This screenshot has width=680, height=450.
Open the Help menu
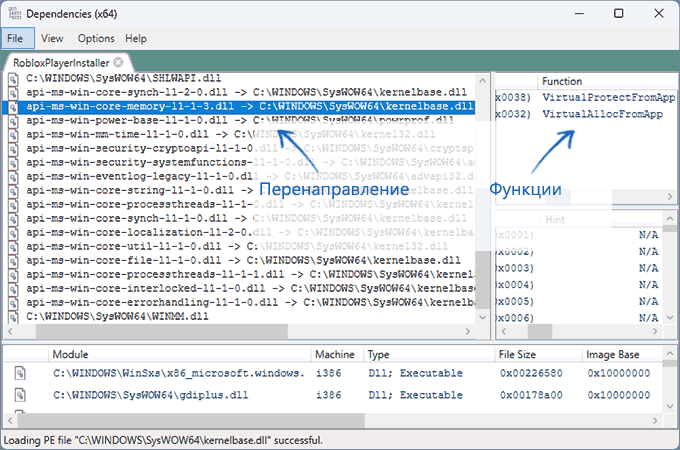point(136,39)
